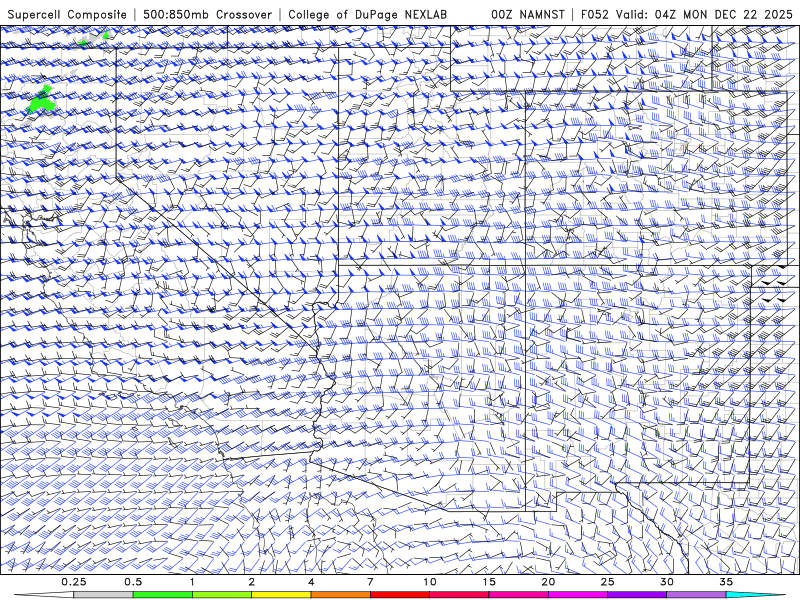Viewport: 800px width, 600px height.
Task: Click the "00Z NAMNST" model run label
Action: (x=528, y=14)
